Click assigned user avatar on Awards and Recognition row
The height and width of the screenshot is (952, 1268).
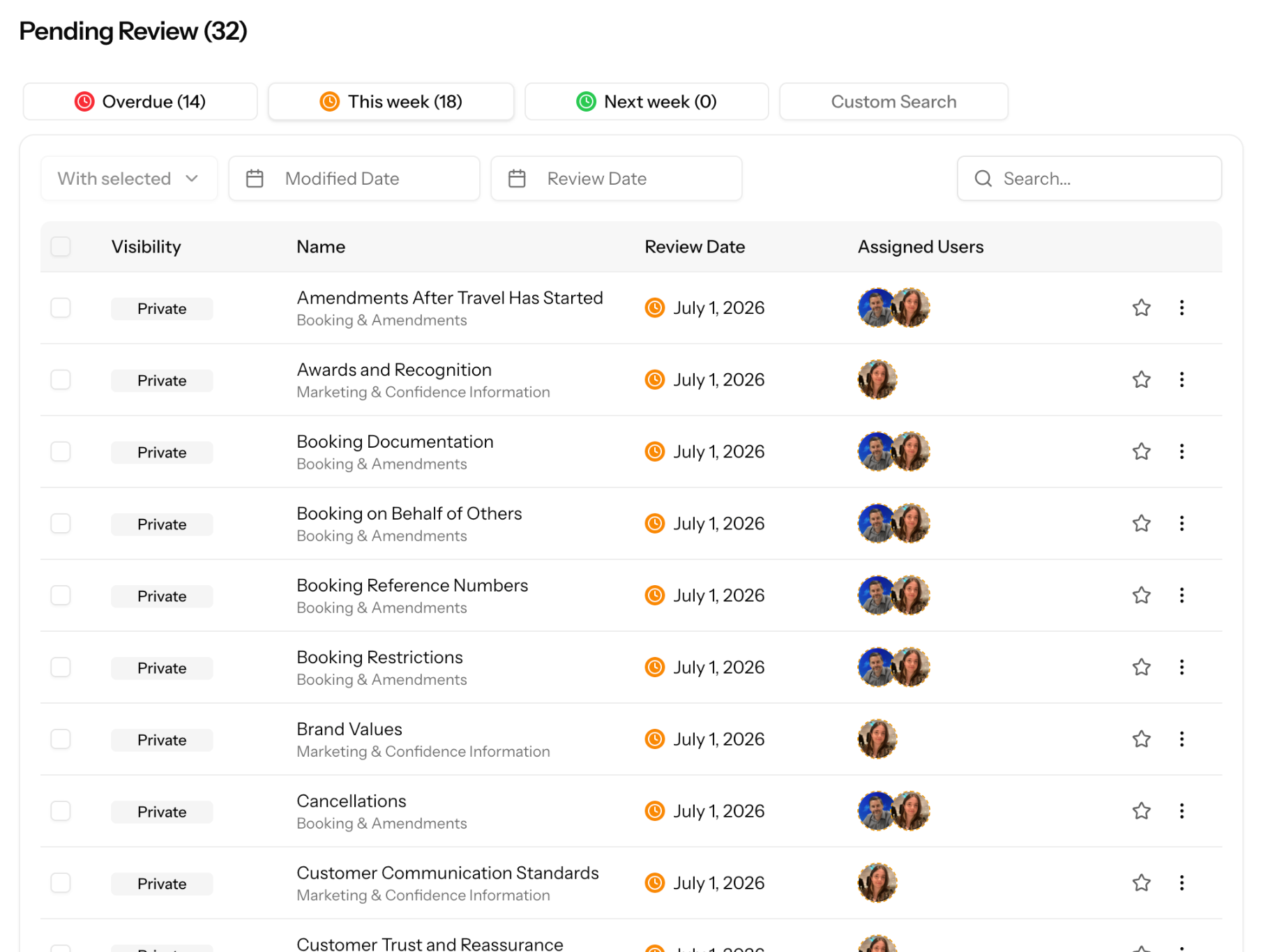pyautogui.click(x=877, y=379)
